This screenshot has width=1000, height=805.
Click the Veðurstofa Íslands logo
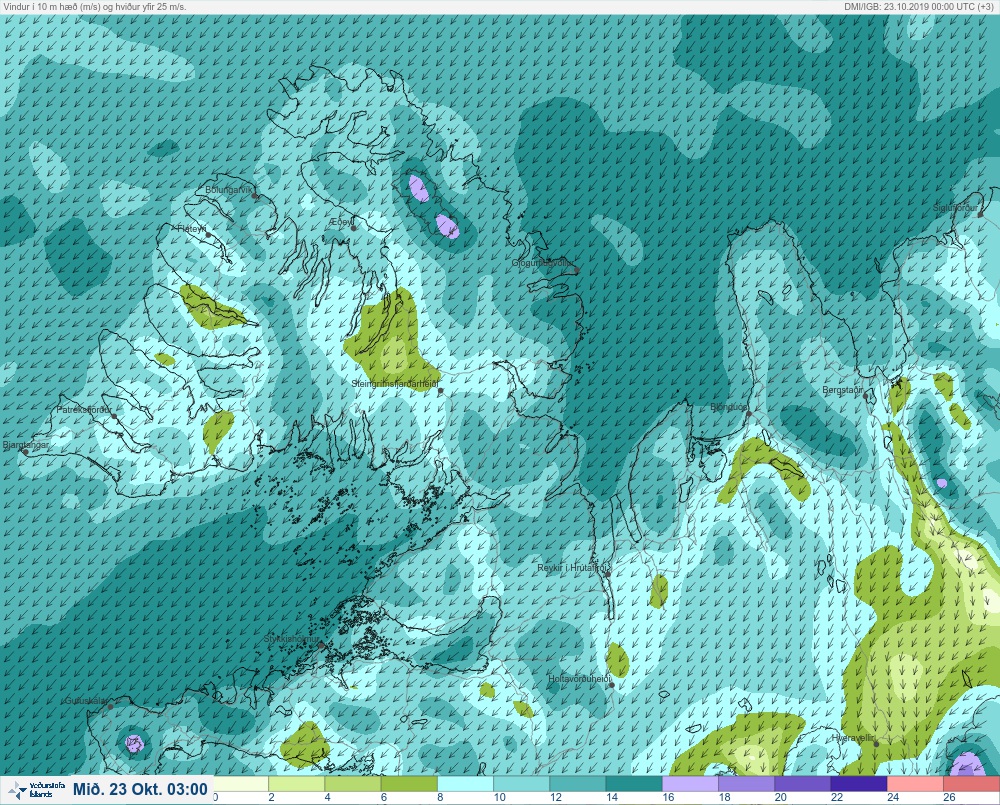(35, 790)
